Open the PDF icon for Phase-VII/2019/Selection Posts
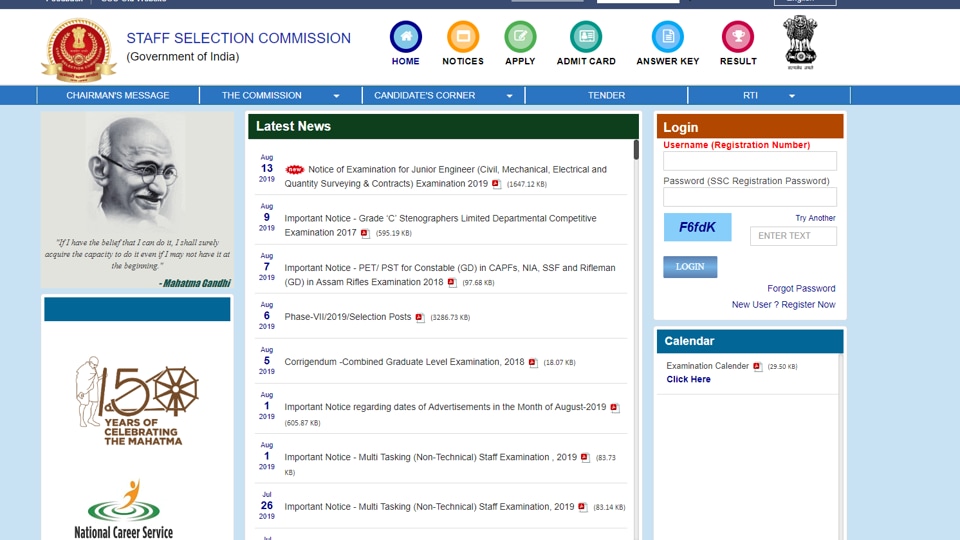Image resolution: width=960 pixels, height=540 pixels. pyautogui.click(x=420, y=317)
